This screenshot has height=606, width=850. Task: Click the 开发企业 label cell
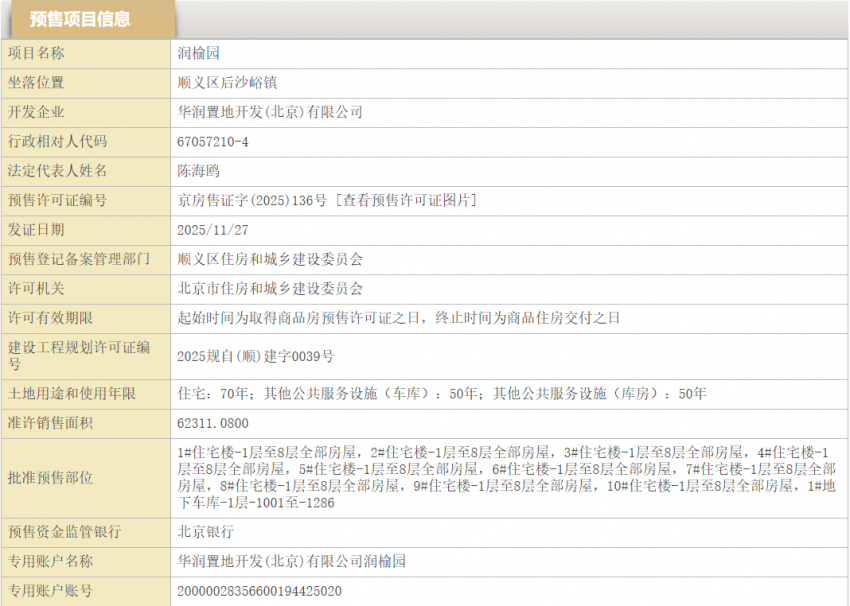click(x=86, y=113)
